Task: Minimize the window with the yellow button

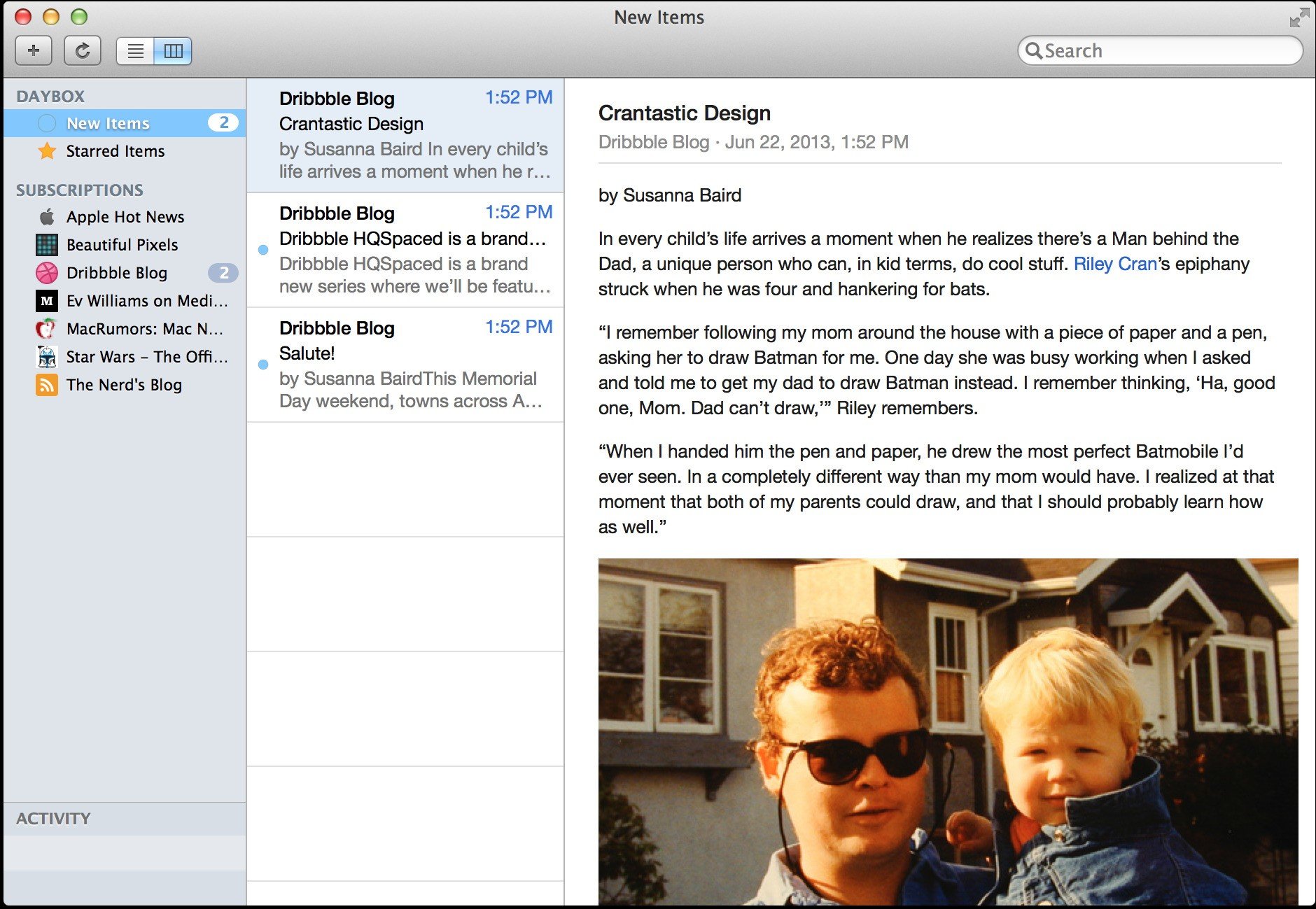Action: [51, 17]
